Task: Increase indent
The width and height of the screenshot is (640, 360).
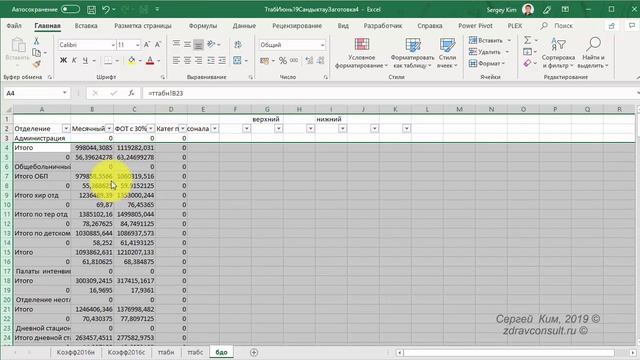Action: click(222, 60)
